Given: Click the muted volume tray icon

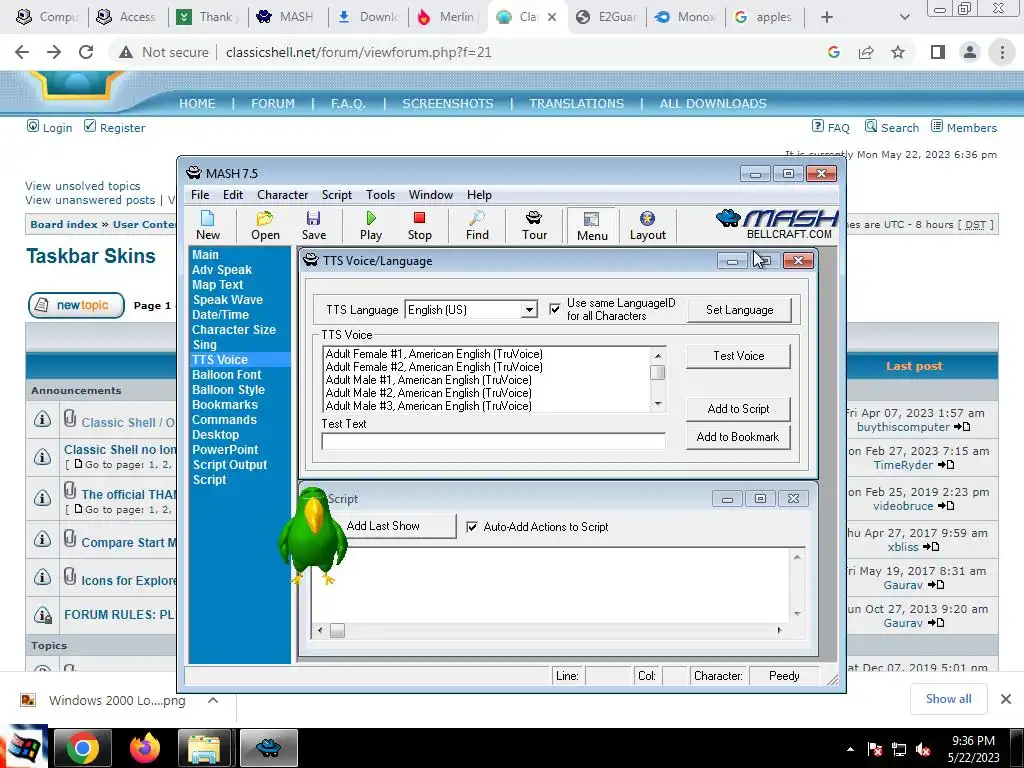Looking at the screenshot, I should tap(923, 749).
